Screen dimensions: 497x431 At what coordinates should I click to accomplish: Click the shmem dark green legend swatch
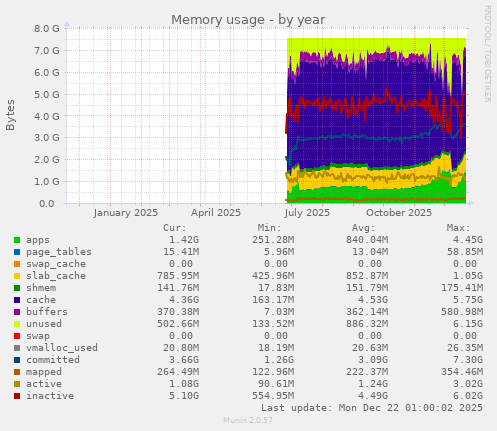click(x=17, y=288)
